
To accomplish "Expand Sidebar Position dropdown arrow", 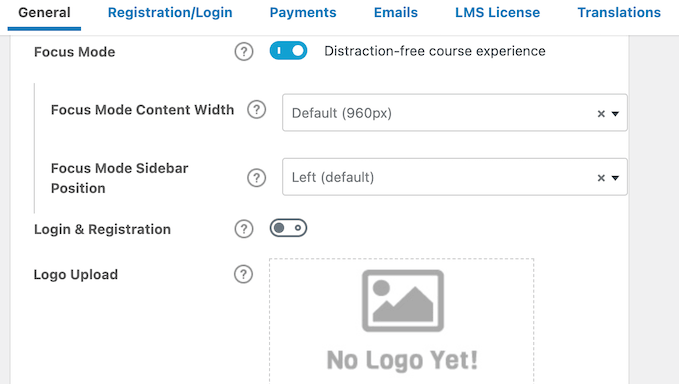I will point(615,178).
